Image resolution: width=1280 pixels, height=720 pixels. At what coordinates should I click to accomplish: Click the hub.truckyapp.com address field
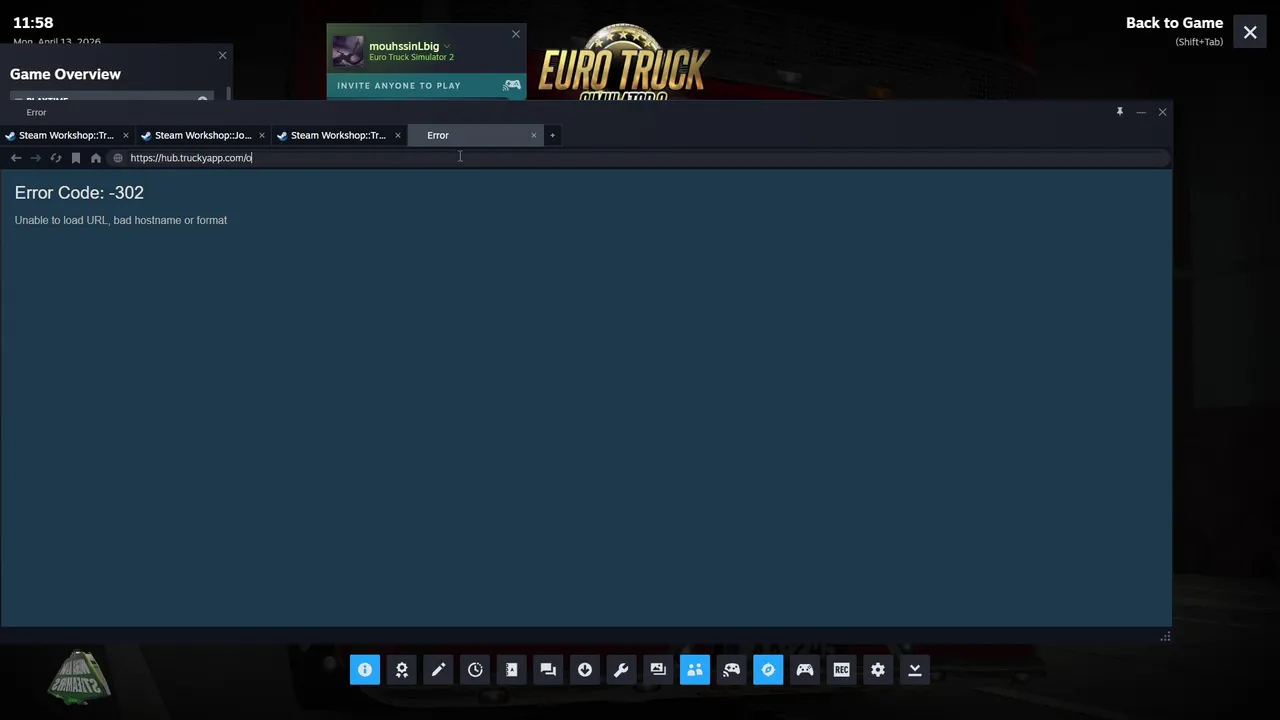point(640,158)
